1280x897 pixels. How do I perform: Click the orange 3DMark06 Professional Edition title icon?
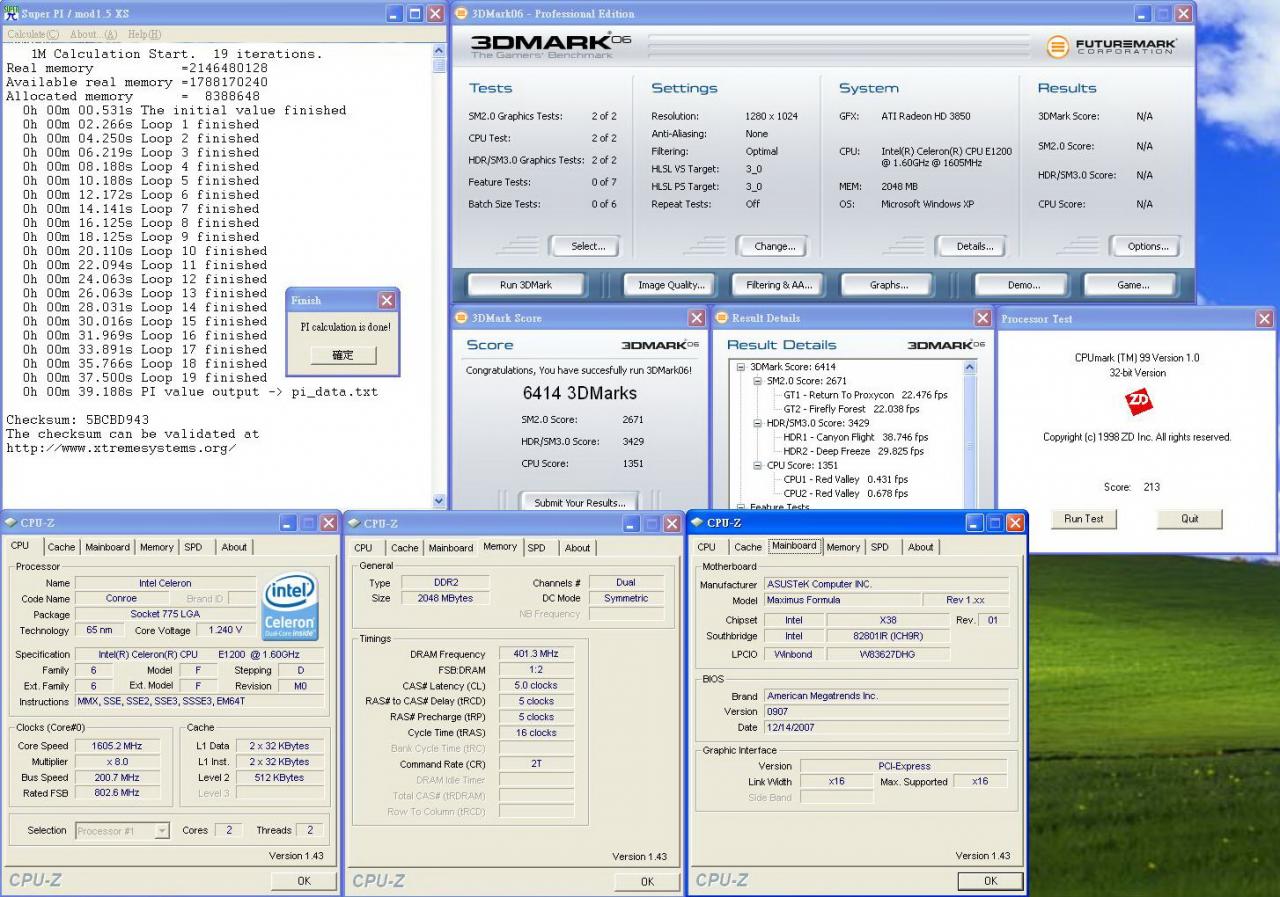pyautogui.click(x=462, y=14)
